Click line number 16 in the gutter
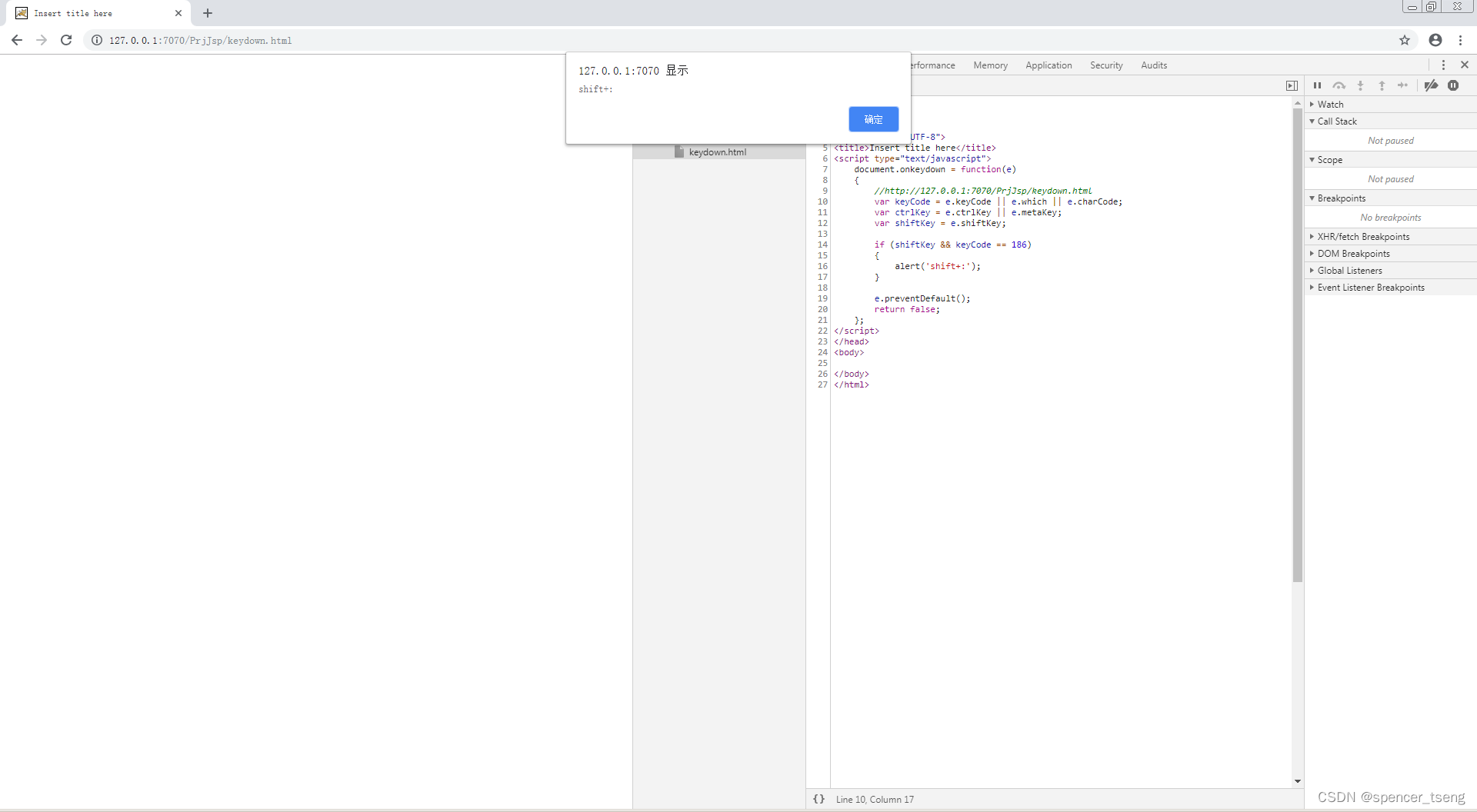Image resolution: width=1477 pixels, height=812 pixels. tap(822, 266)
